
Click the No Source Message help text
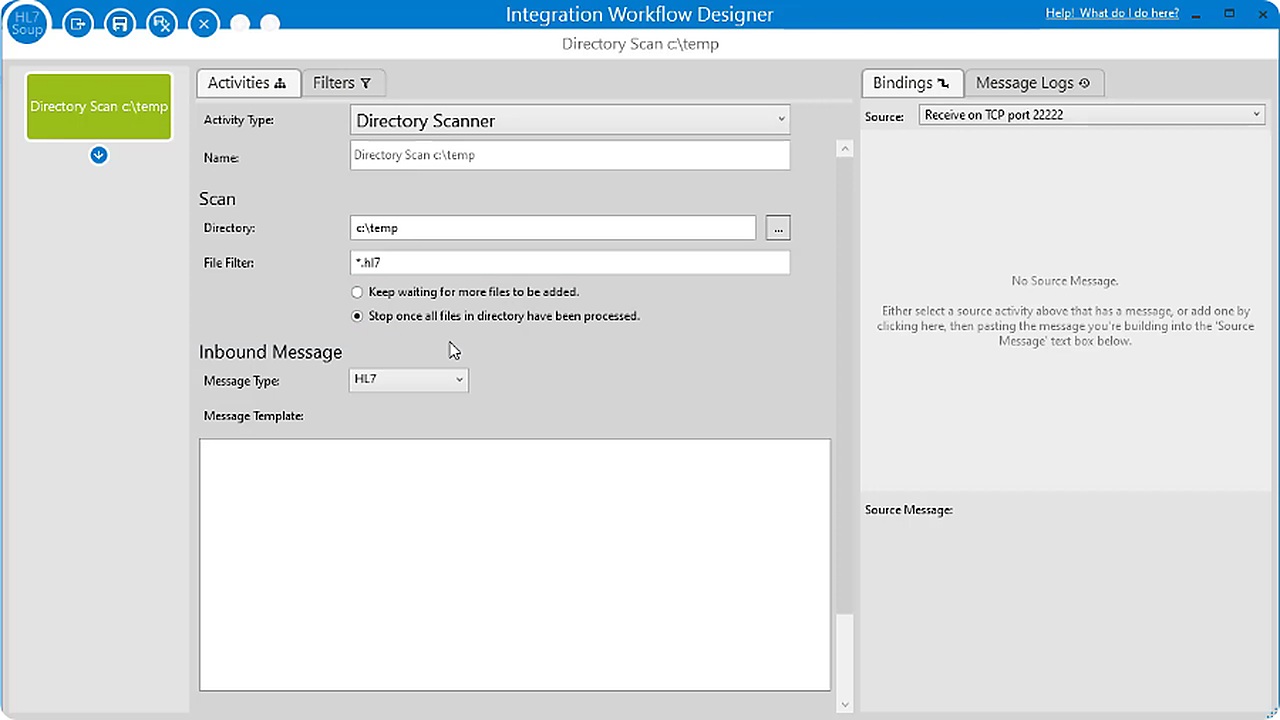point(1065,311)
